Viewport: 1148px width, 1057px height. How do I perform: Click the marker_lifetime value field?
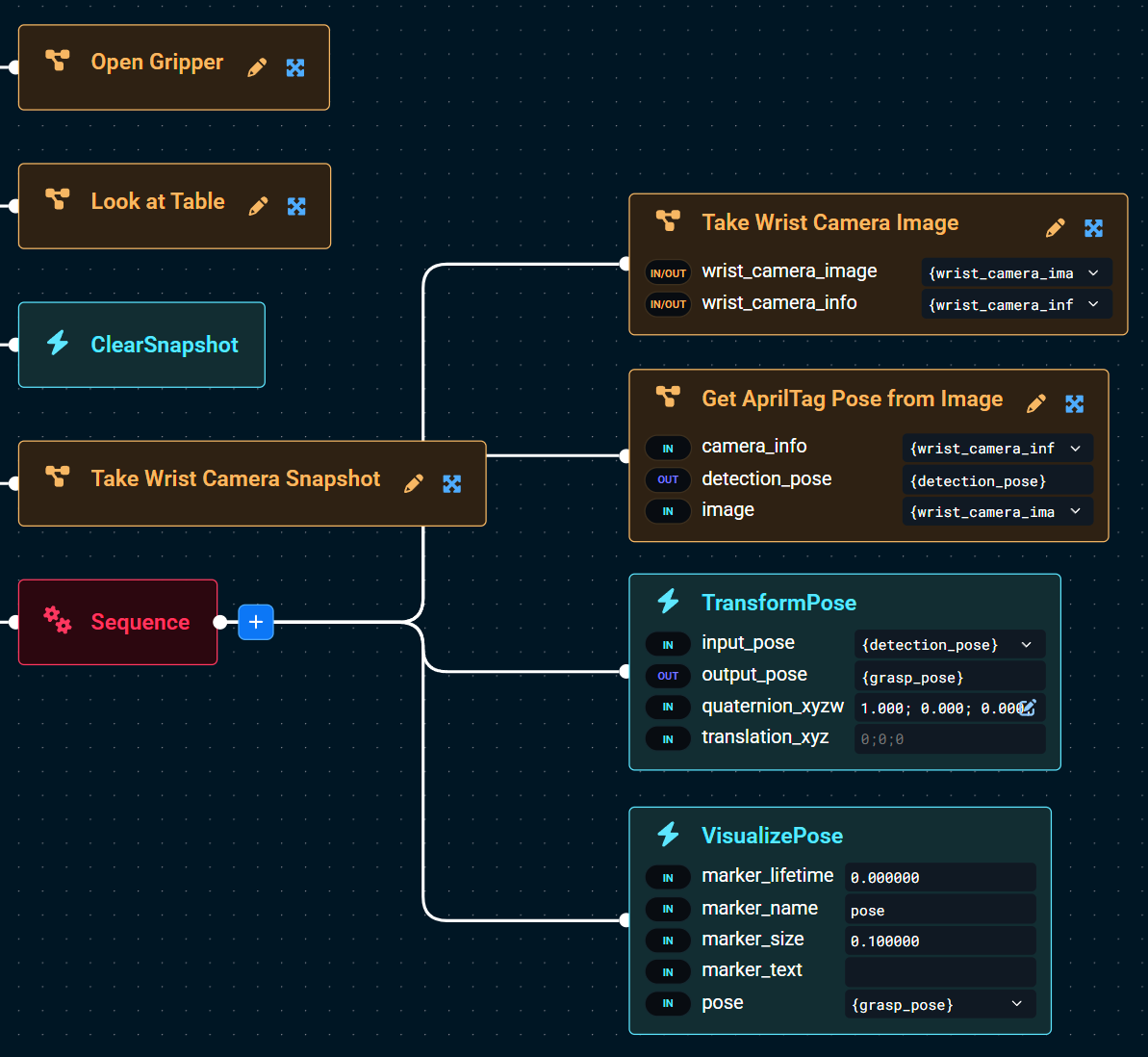940,877
